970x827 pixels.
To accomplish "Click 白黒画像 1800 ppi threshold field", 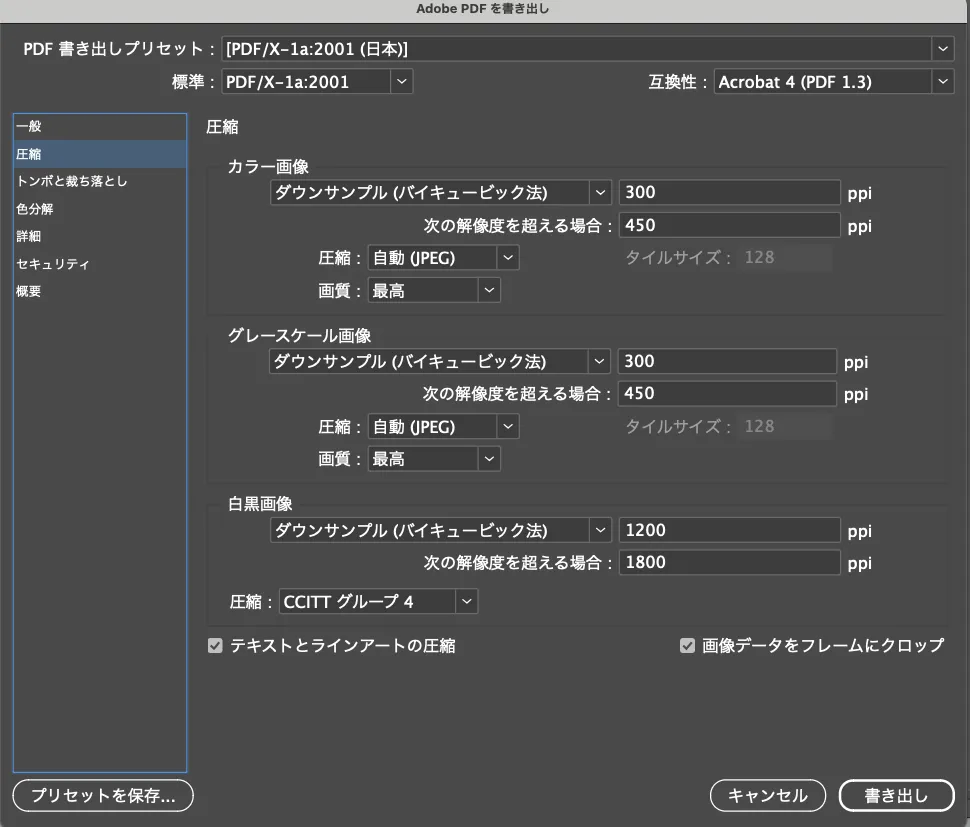I will [x=729, y=562].
